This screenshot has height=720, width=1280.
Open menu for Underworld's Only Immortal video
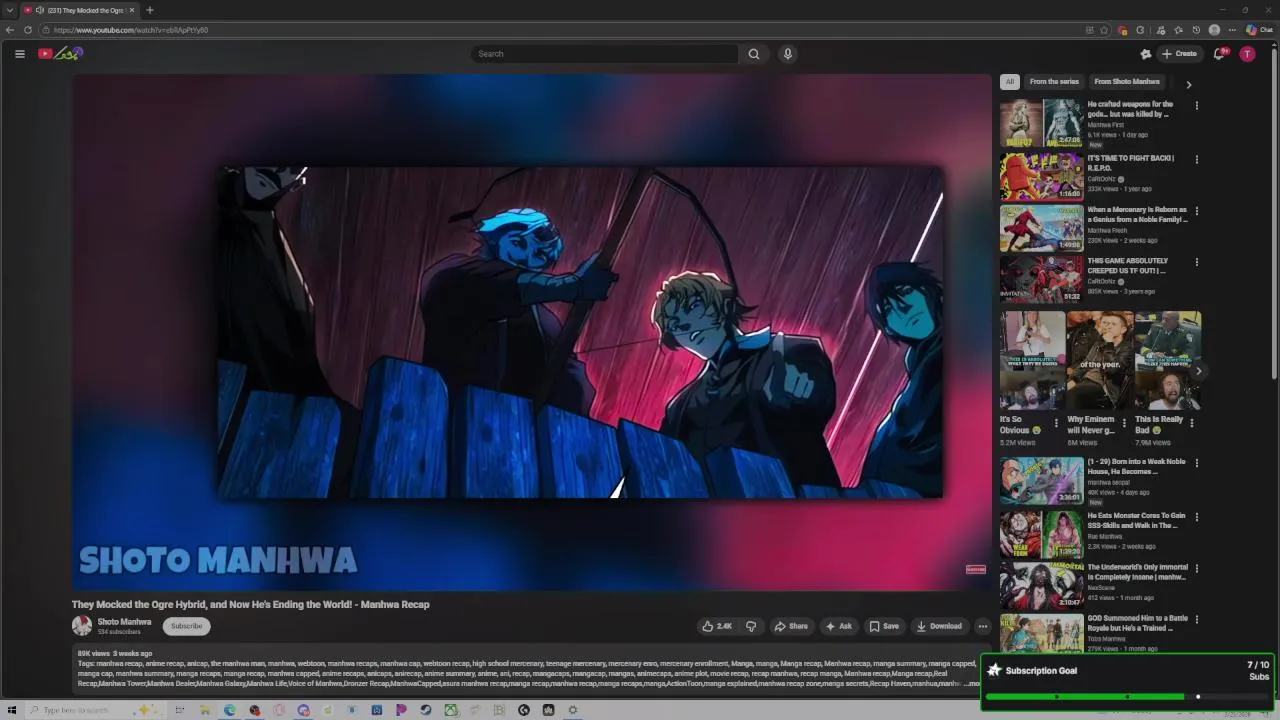[1196, 569]
